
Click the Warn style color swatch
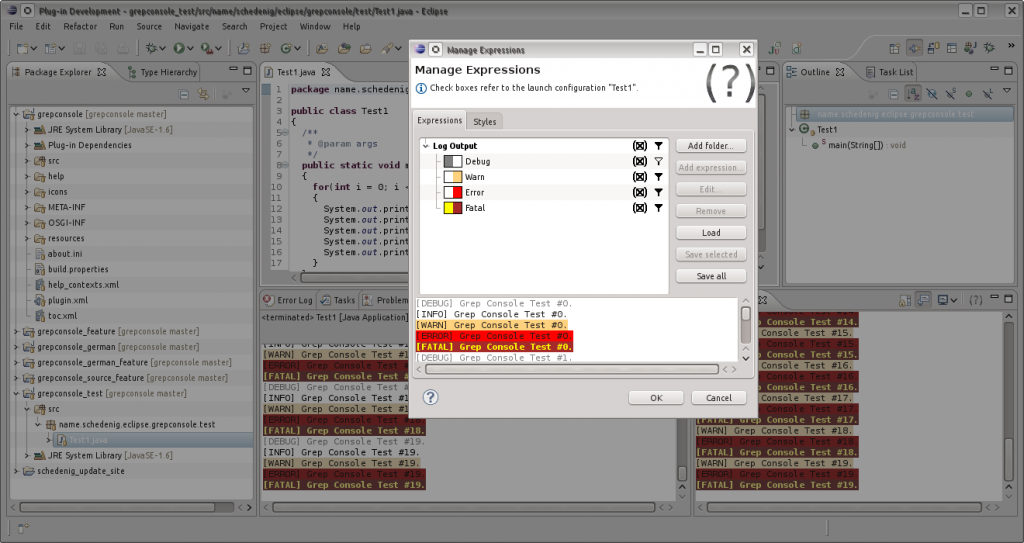click(x=453, y=177)
